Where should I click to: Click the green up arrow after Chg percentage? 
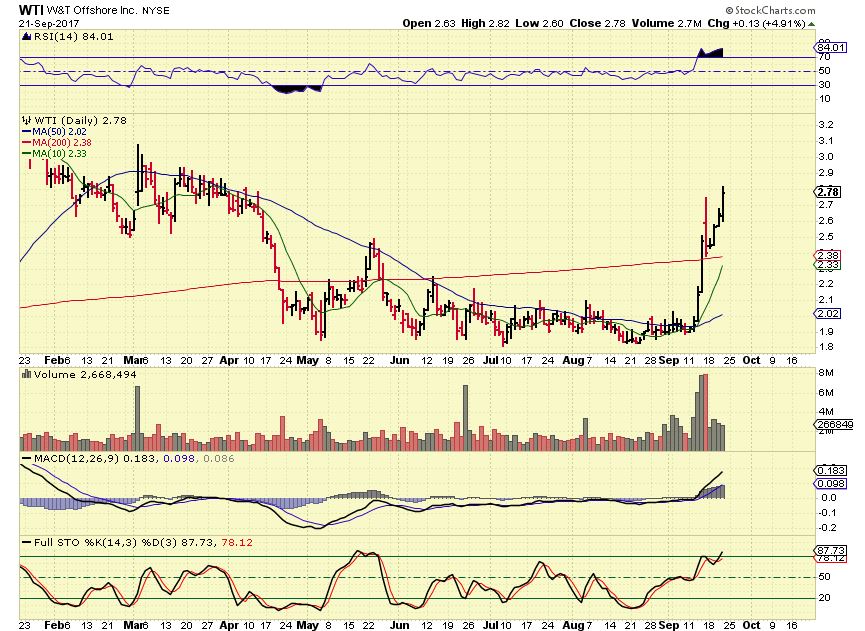[811, 24]
